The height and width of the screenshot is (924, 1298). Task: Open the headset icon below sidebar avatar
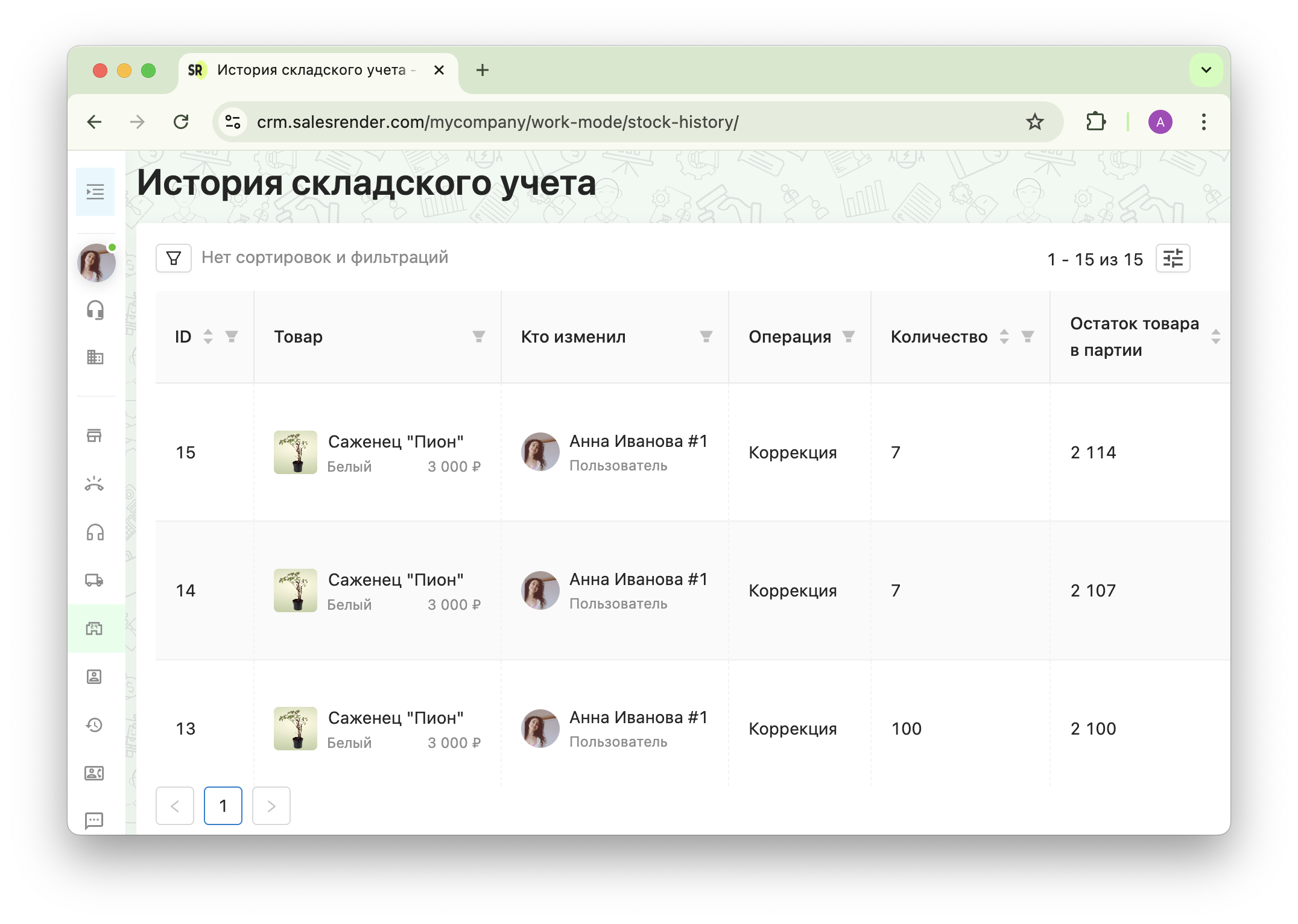(95, 310)
